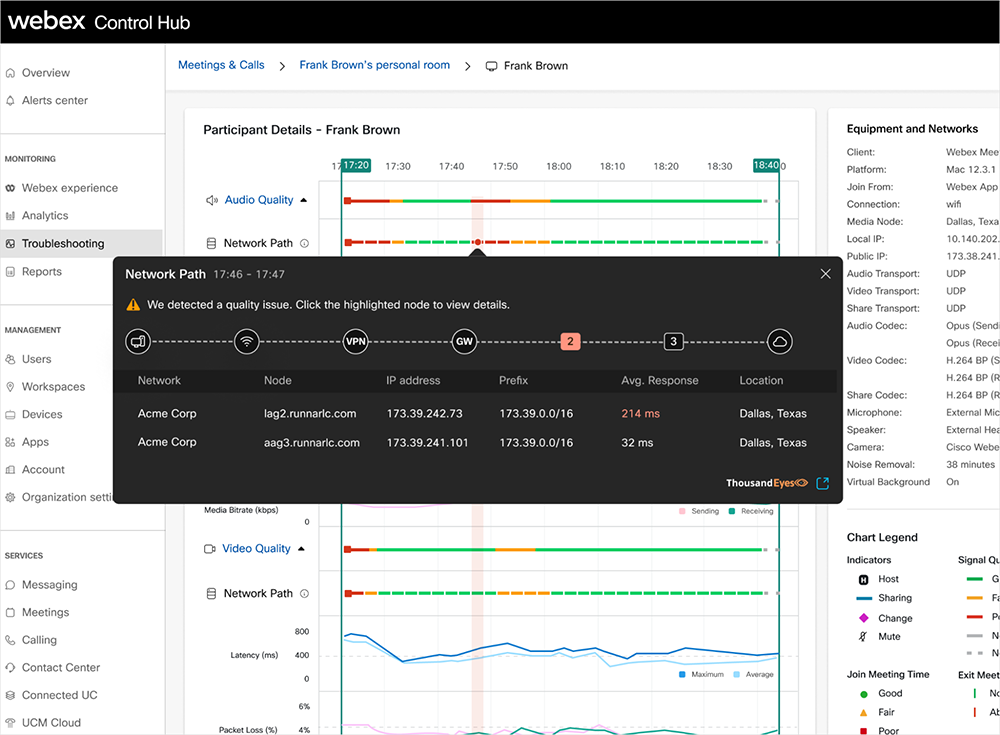Screen dimensions: 1000x735
Task: Click the GW gateway node
Action: [464, 341]
